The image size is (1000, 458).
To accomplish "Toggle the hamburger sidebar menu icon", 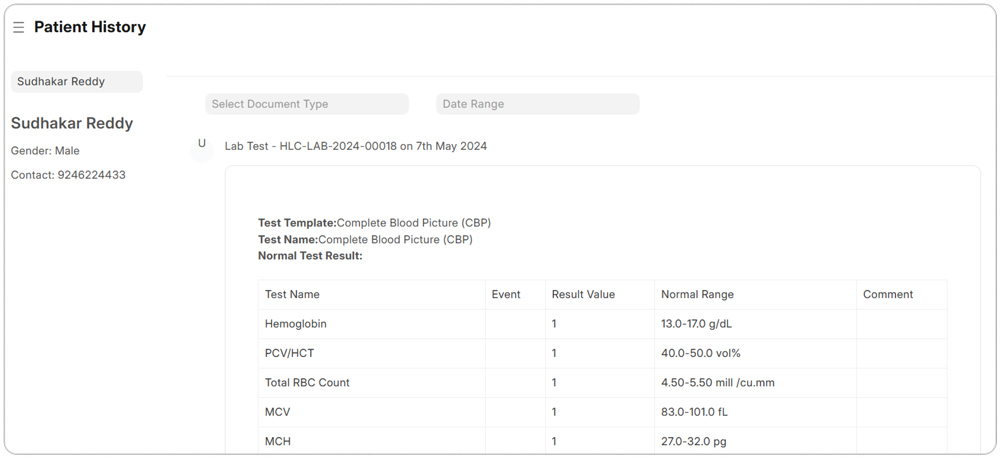I will (18, 28).
